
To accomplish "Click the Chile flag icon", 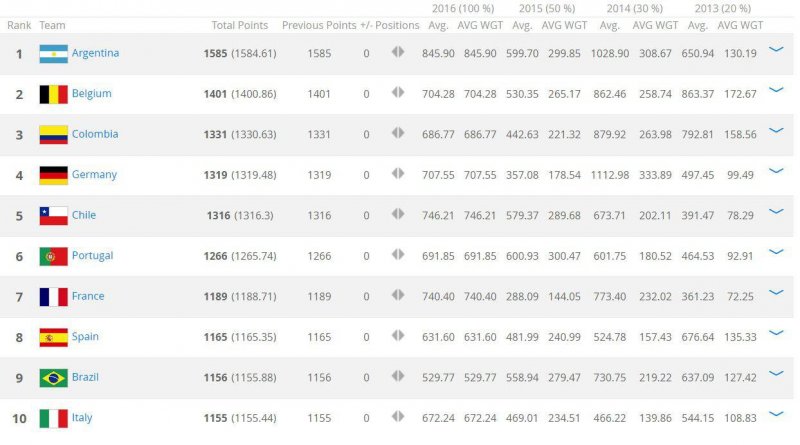I will [54, 216].
